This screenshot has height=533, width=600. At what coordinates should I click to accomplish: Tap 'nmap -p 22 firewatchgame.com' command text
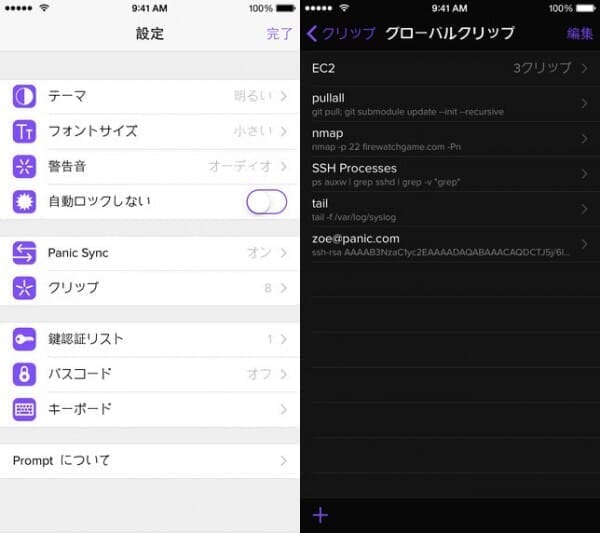tap(386, 147)
